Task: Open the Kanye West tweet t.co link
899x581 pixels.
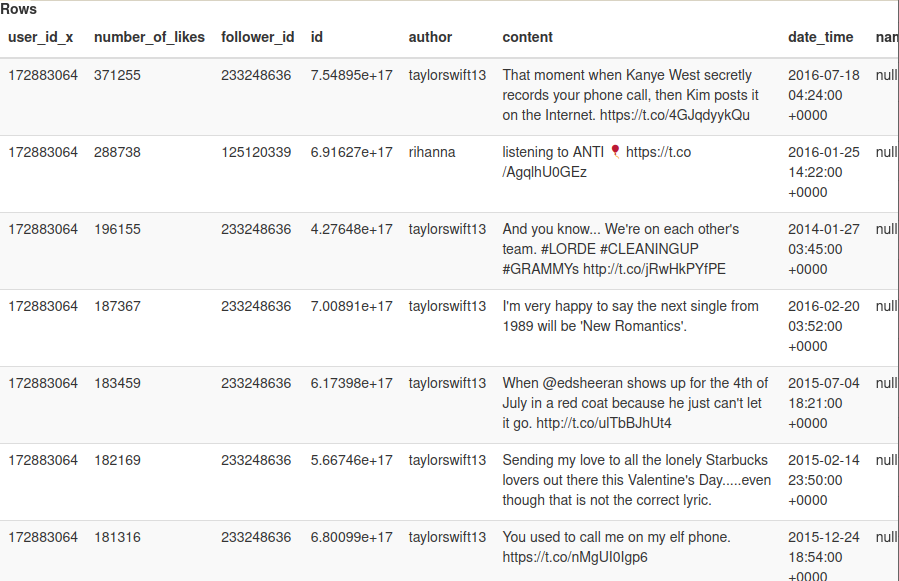Action: coord(675,115)
